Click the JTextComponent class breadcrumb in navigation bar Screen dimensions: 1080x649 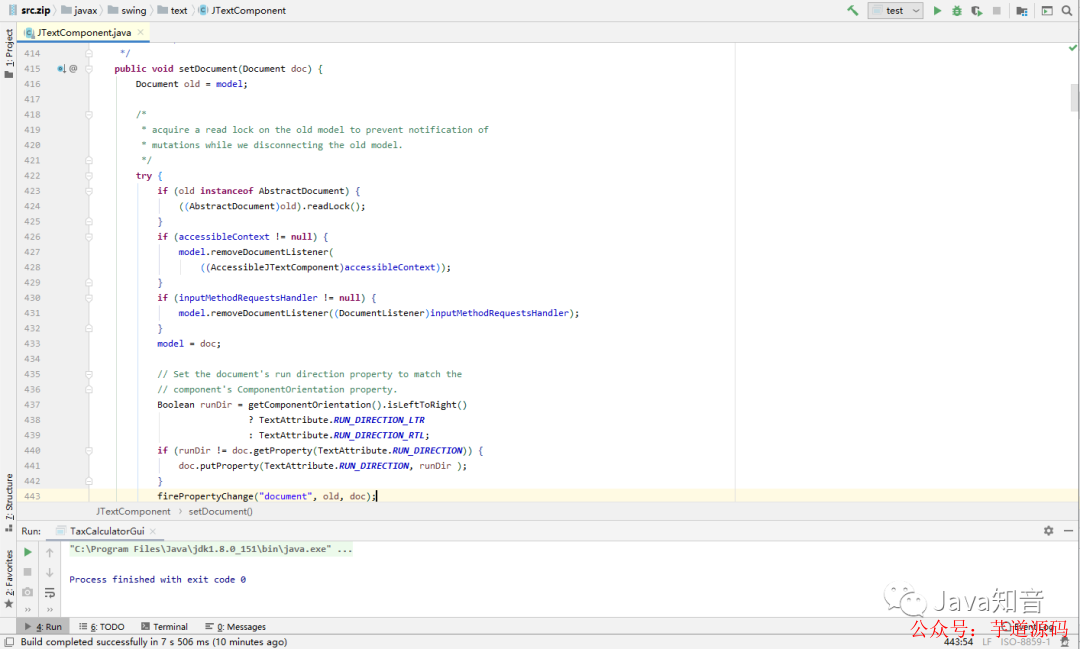[242, 10]
